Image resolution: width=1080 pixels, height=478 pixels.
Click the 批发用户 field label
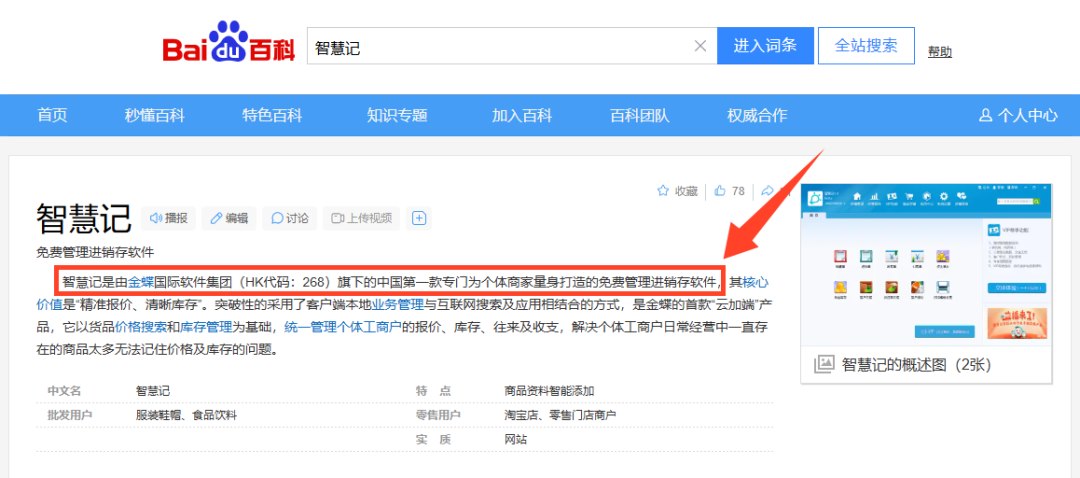tap(70, 415)
